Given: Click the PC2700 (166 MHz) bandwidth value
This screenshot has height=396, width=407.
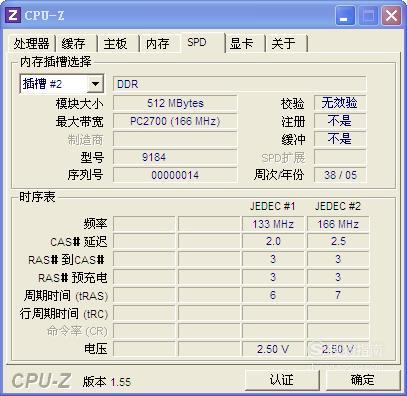Looking at the screenshot, I should coord(175,121).
